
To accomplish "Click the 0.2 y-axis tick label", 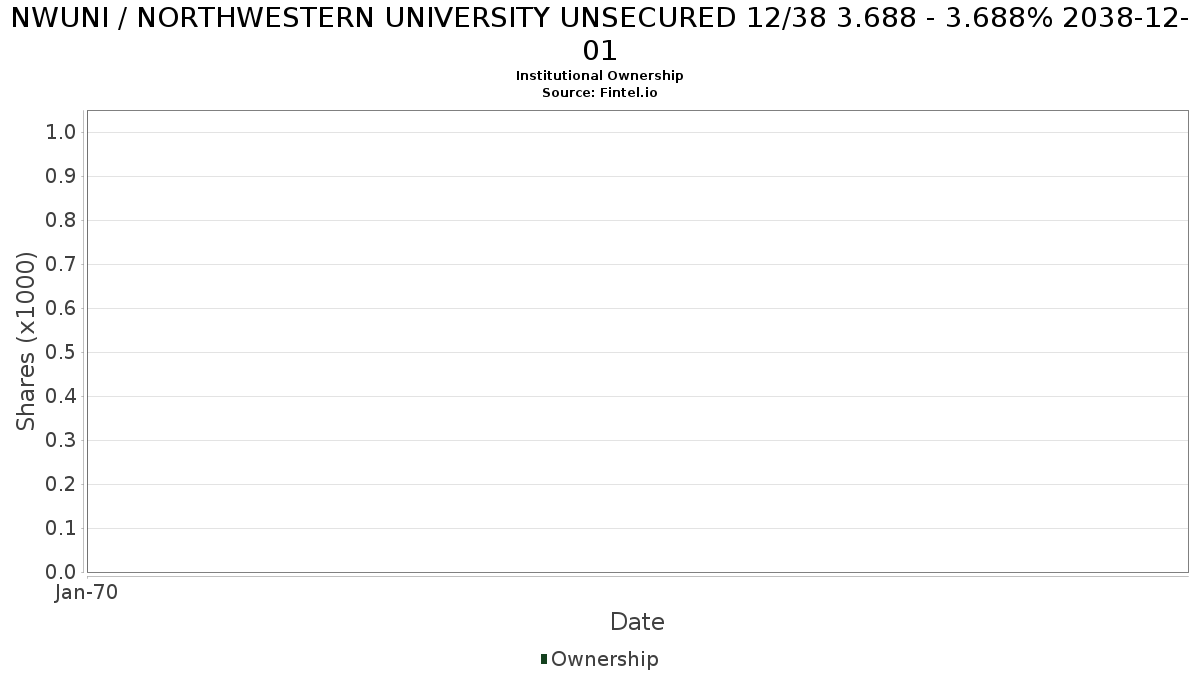I will pos(61,485).
